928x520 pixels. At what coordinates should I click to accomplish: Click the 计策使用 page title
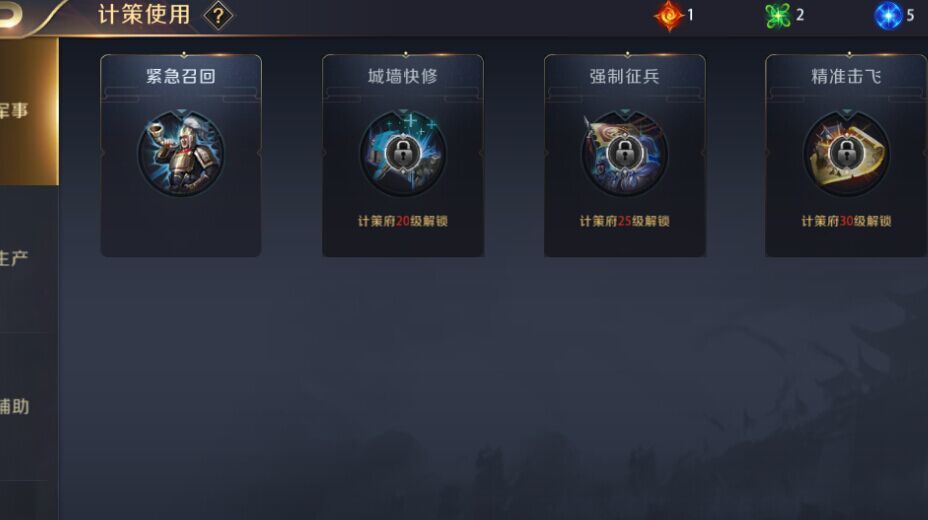pos(144,15)
